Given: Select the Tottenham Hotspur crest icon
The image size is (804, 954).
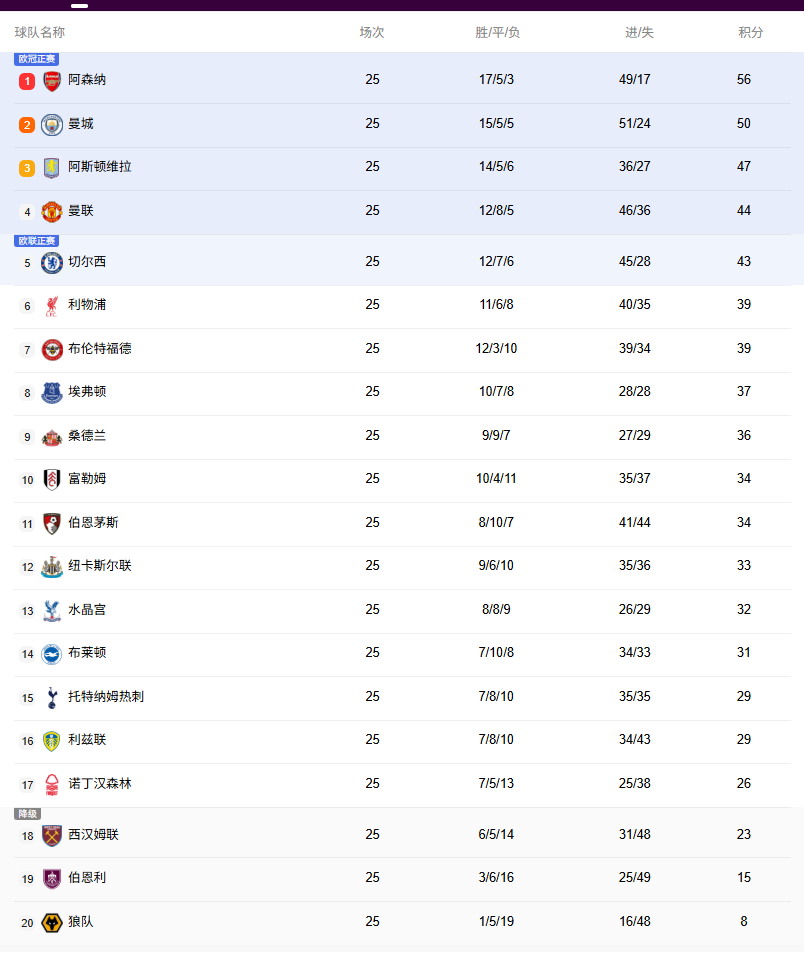Looking at the screenshot, I should point(52,697).
